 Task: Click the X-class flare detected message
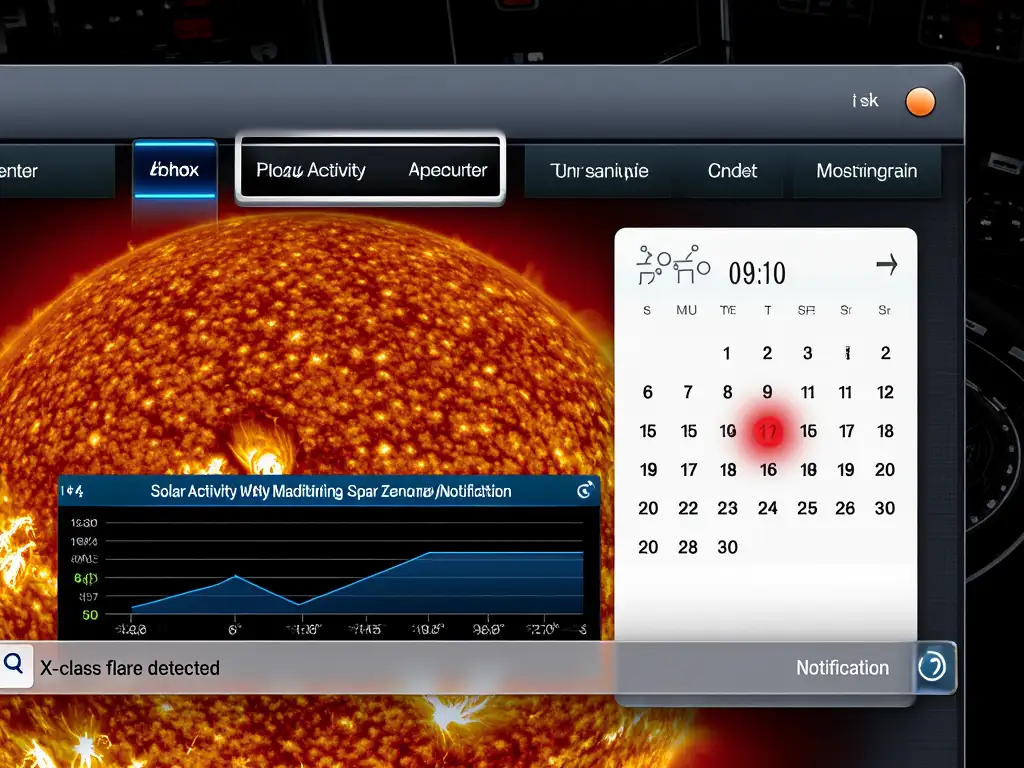(130, 667)
